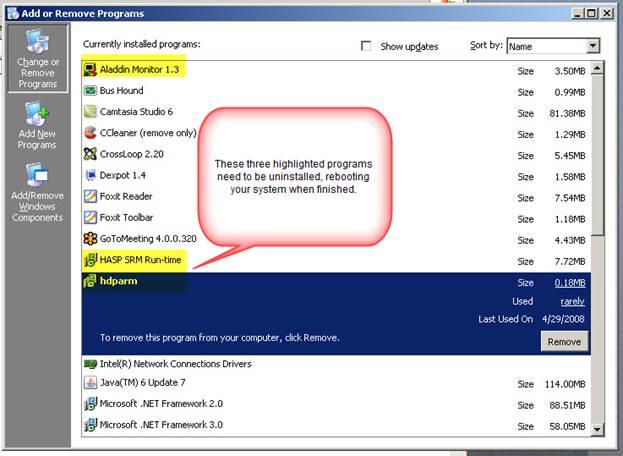Click the HASP SRM Run-time icon
Image resolution: width=623 pixels, height=456 pixels.
point(90,260)
